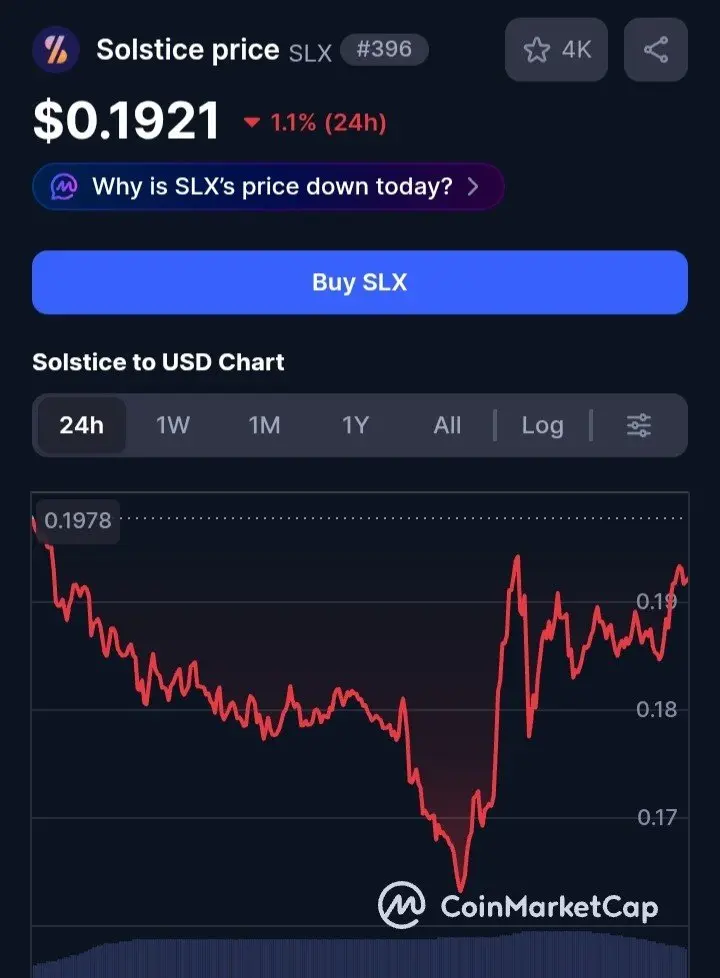Click the 0.1978 price label on chart
This screenshot has width=720, height=978.
point(77,520)
